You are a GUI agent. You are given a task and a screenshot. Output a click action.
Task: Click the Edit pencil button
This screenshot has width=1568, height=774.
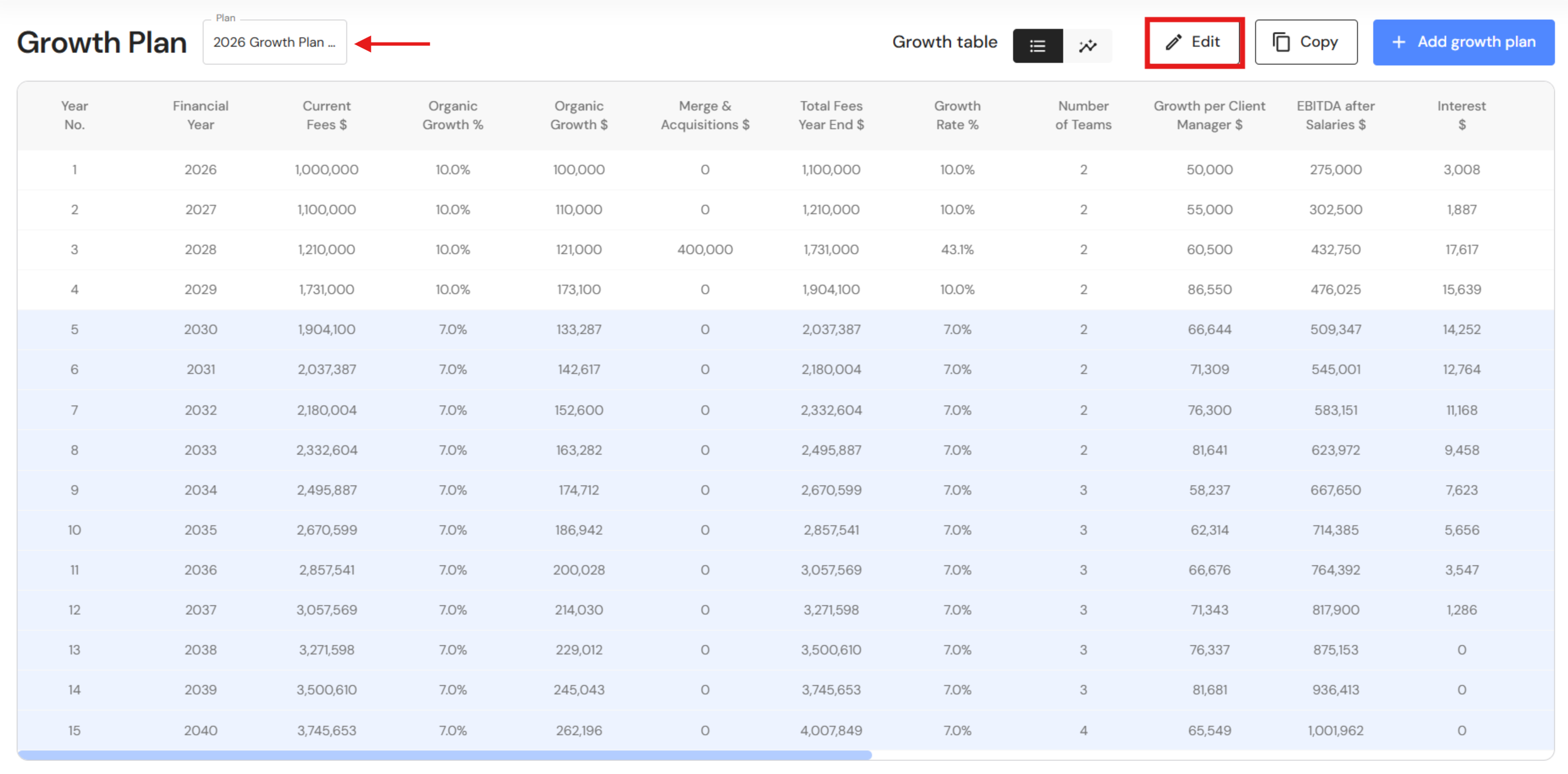coord(1193,42)
